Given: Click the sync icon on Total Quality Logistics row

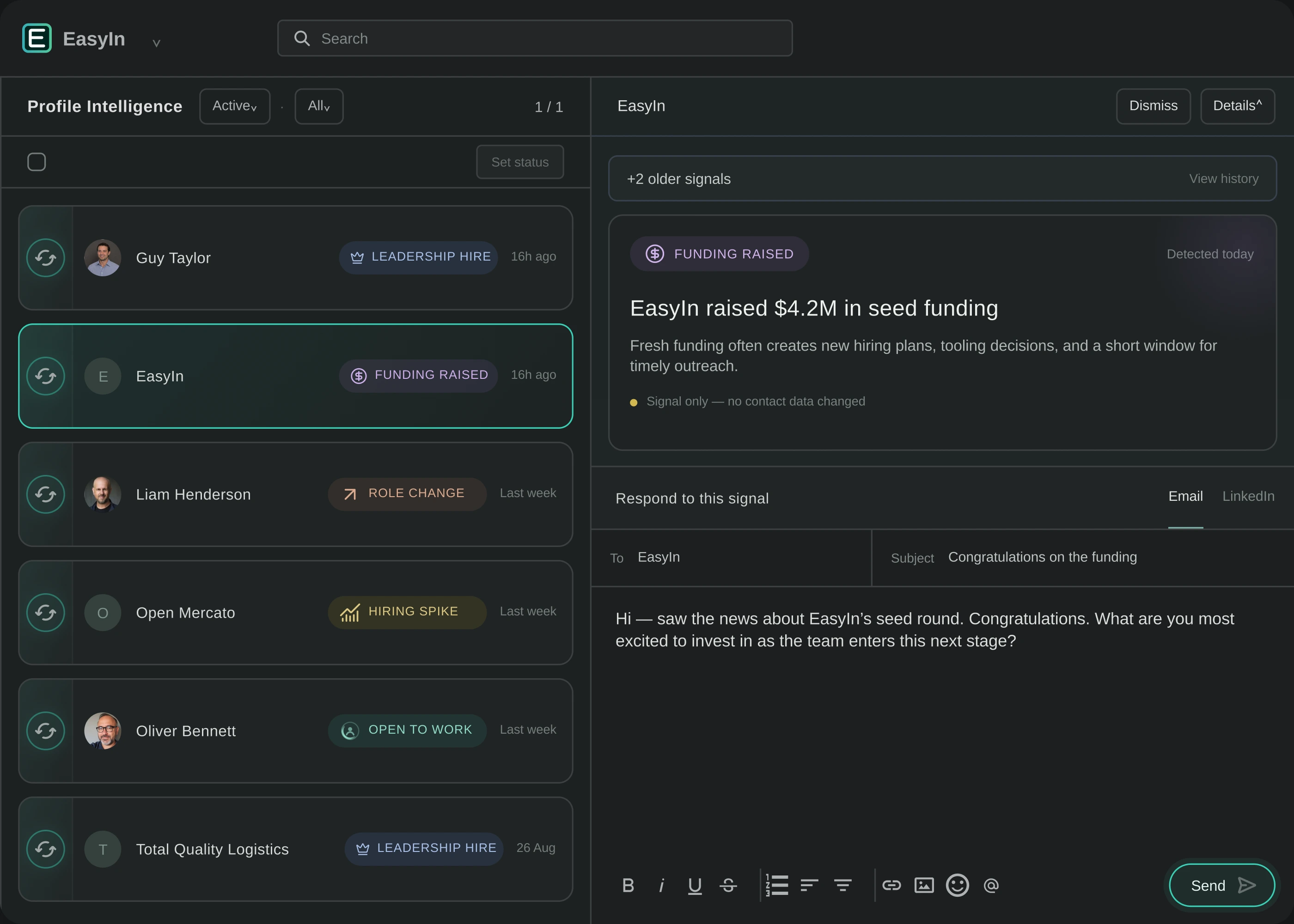Looking at the screenshot, I should (x=46, y=850).
